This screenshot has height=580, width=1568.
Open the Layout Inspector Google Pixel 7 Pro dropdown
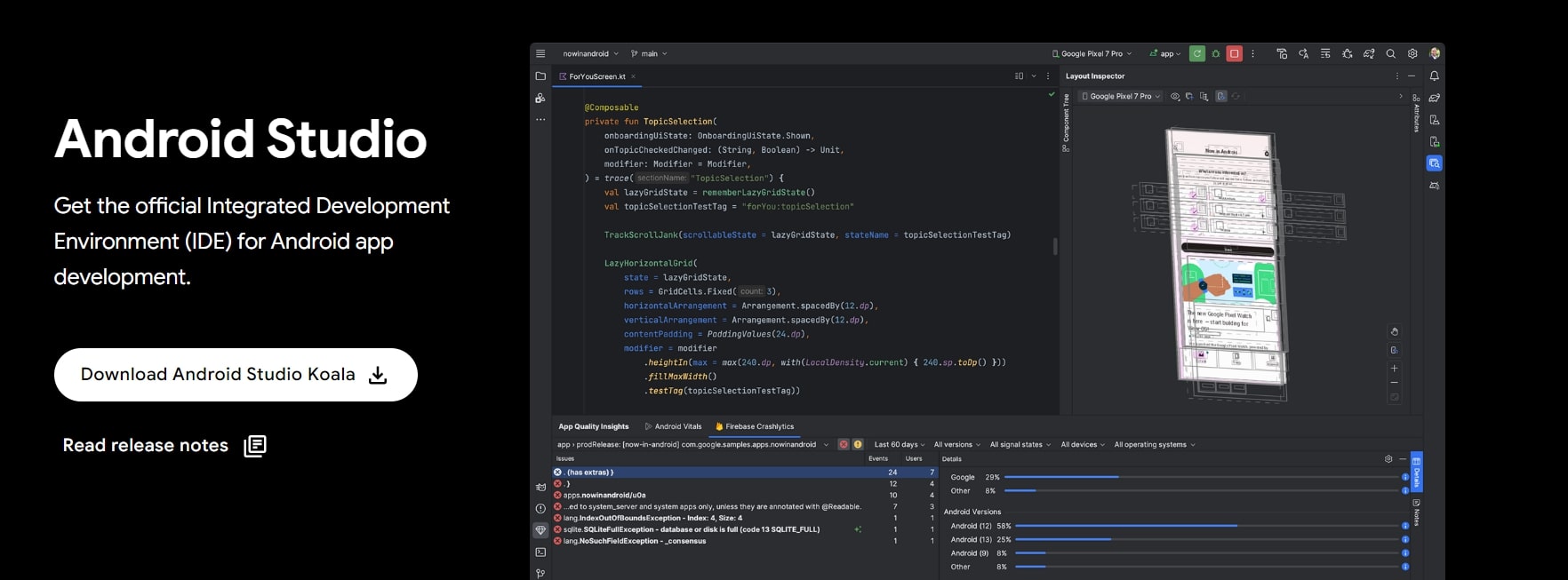tap(1121, 96)
